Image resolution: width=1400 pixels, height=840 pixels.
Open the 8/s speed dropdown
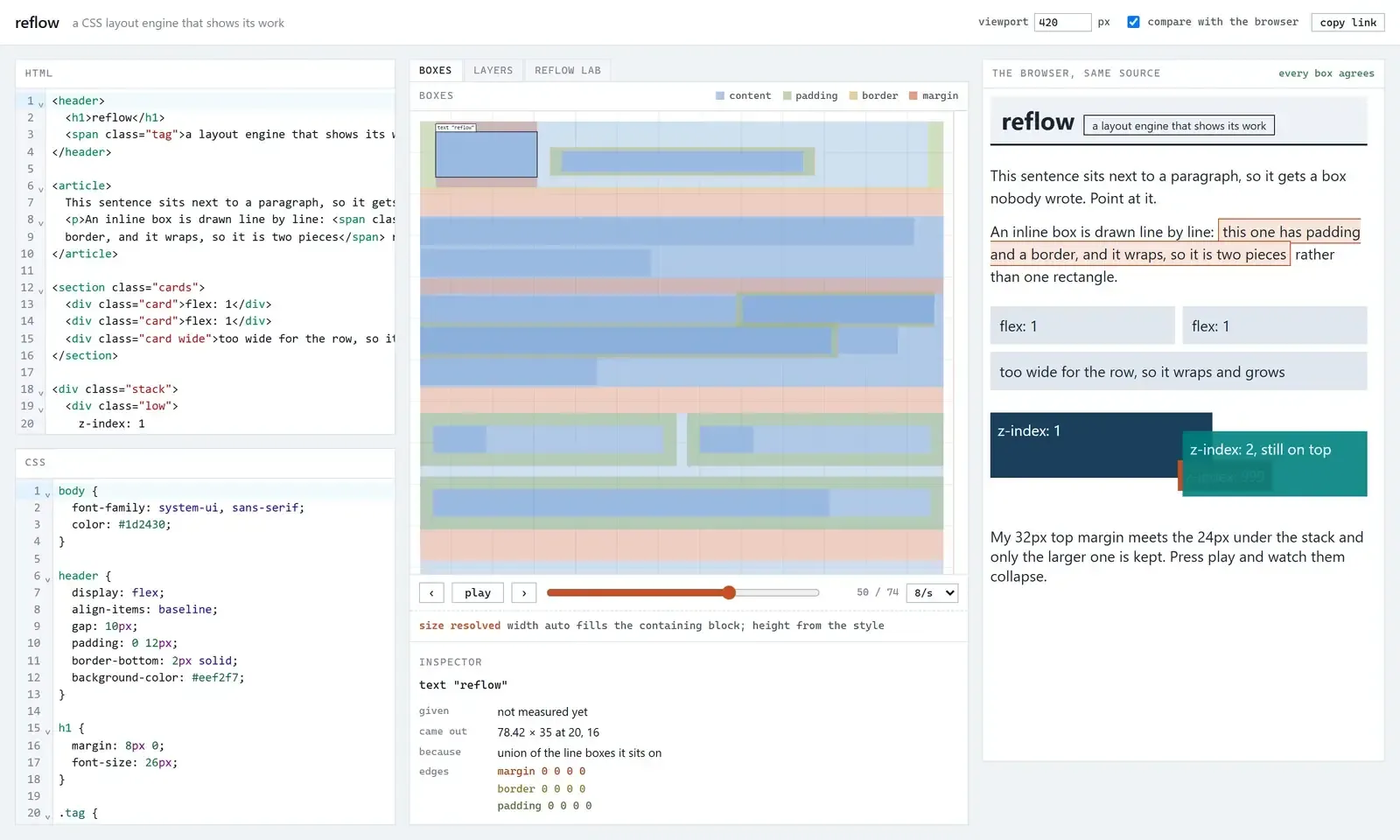(933, 592)
